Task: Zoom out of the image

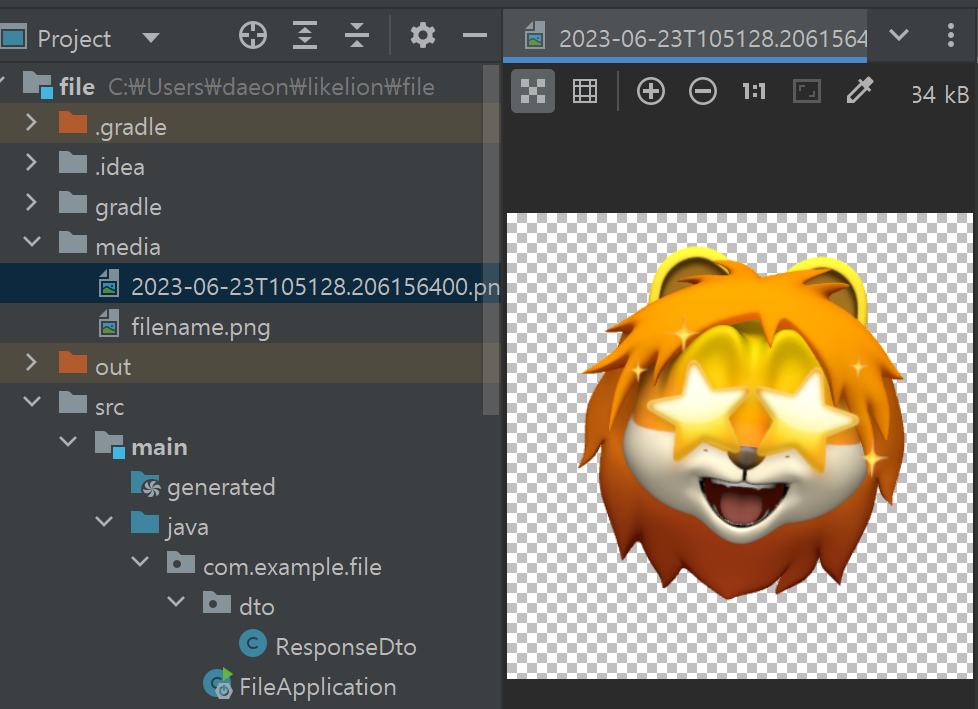Action: 702,92
